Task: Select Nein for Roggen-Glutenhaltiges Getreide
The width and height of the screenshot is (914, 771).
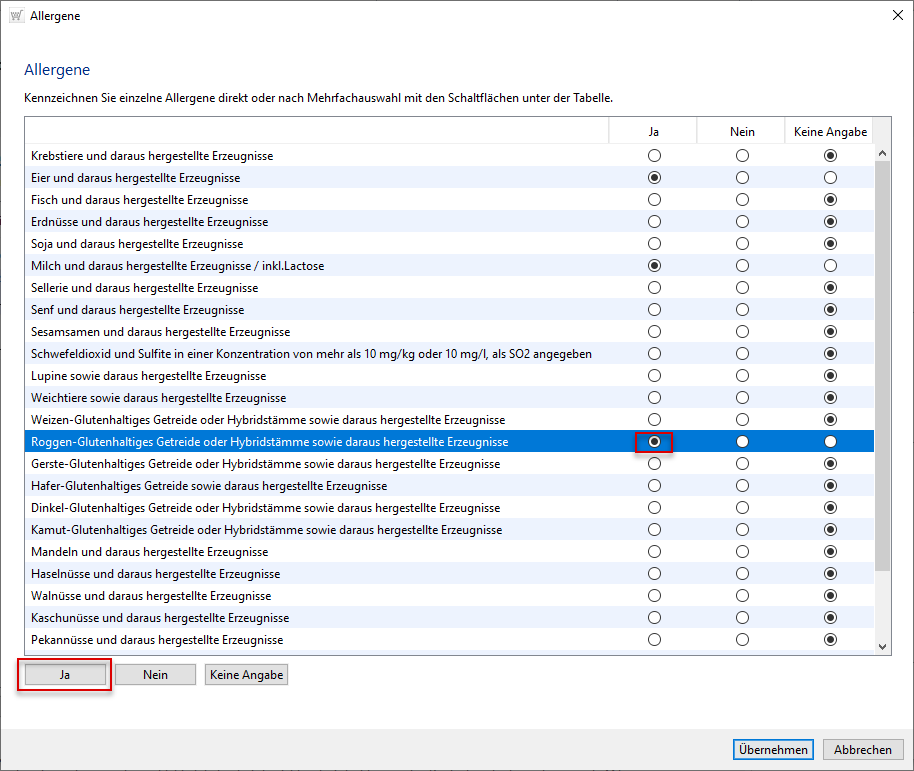Action: point(742,442)
